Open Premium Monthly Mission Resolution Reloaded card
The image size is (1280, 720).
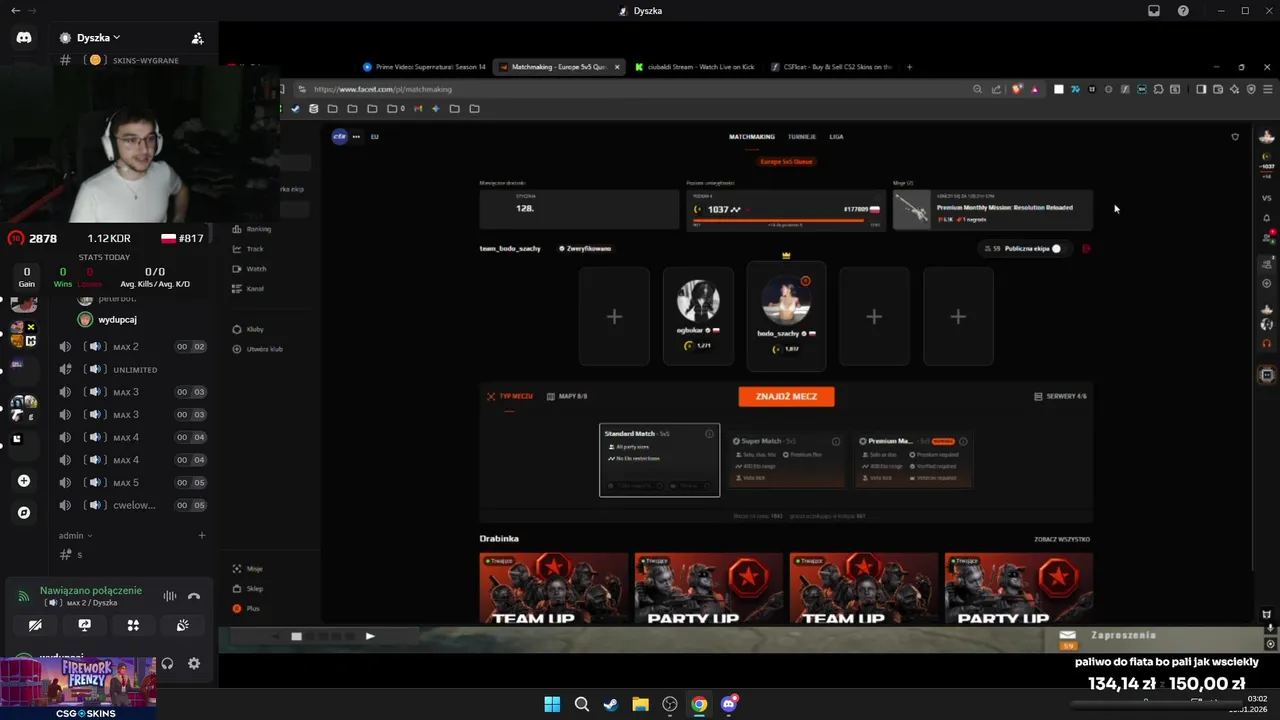click(x=993, y=210)
